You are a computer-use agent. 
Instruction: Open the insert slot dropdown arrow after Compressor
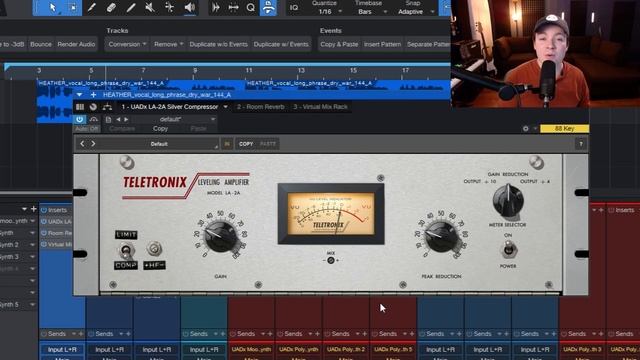(x=225, y=107)
